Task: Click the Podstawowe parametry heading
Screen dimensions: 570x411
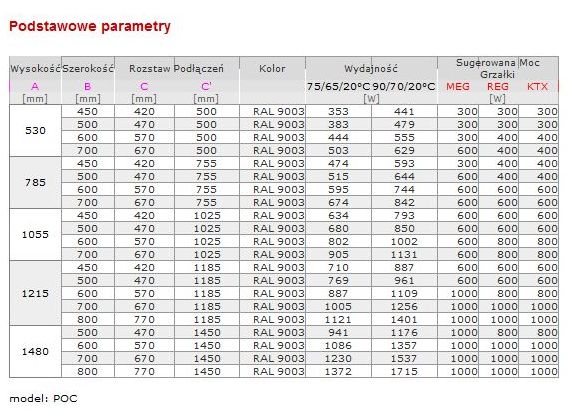Action: [x=90, y=27]
